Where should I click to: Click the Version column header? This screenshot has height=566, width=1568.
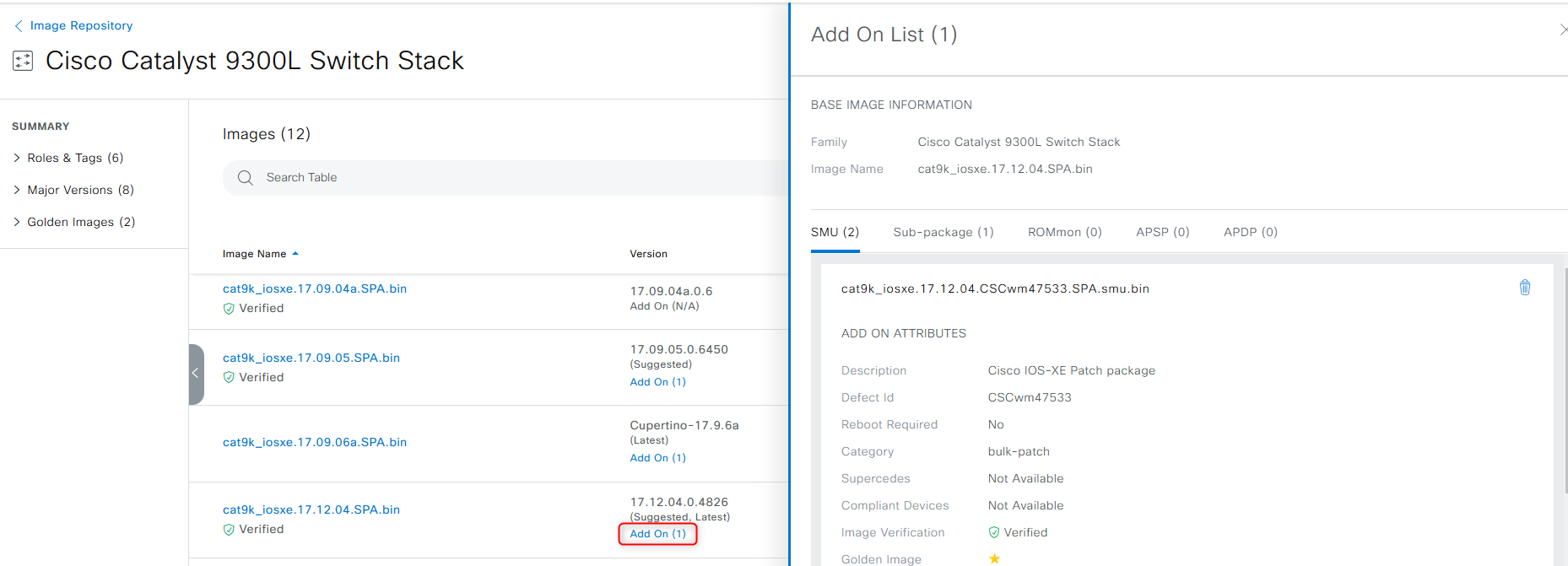point(649,254)
